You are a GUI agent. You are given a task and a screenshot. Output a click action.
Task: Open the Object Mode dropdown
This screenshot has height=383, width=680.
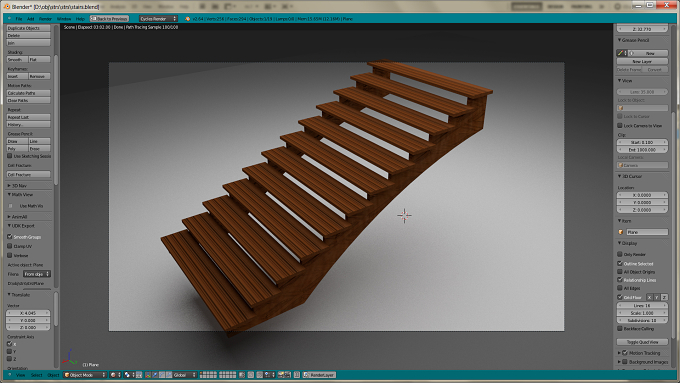click(85, 375)
